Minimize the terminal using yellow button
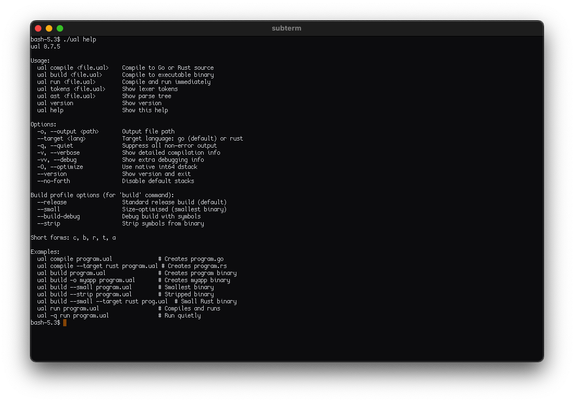The width and height of the screenshot is (574, 402). coord(49,28)
